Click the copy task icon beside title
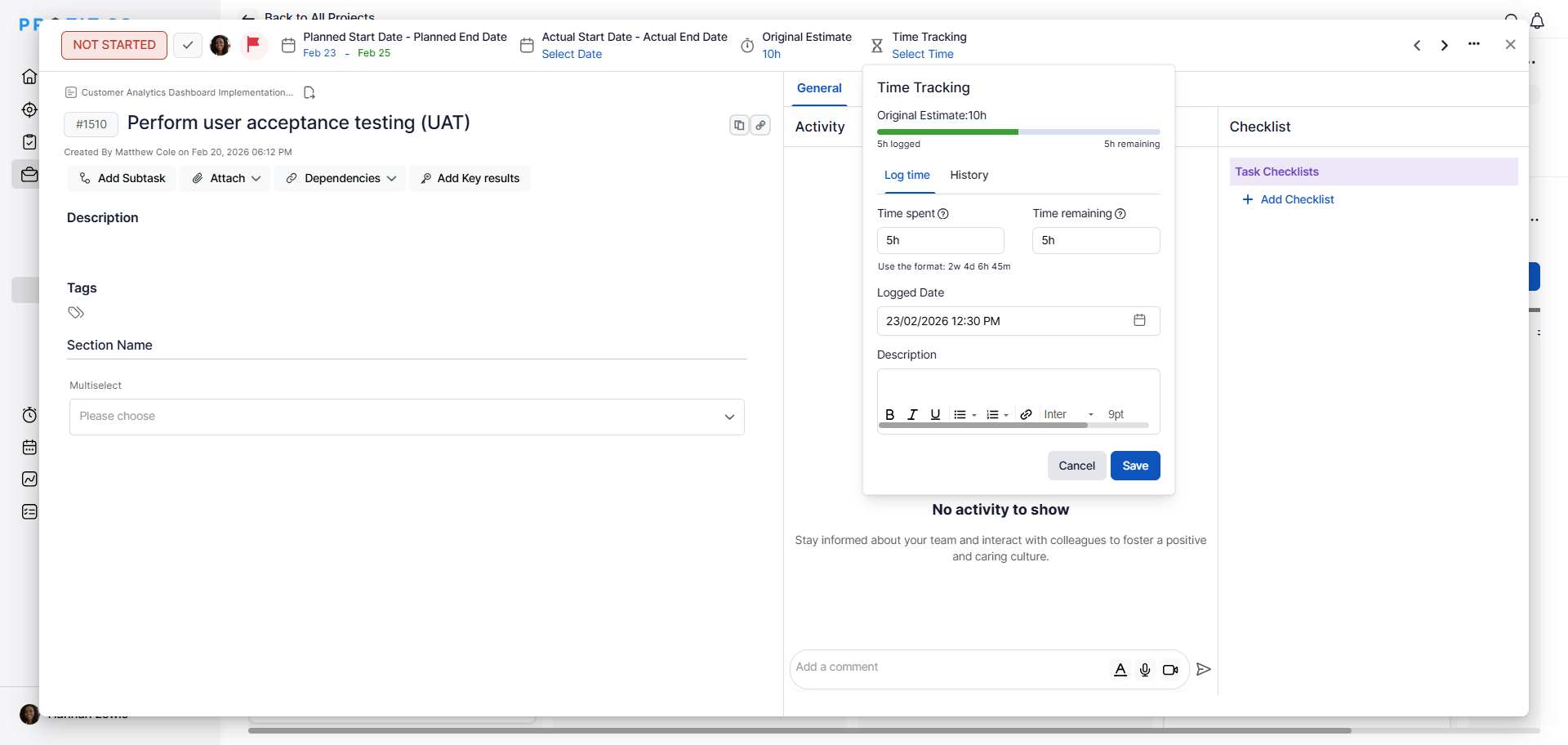The height and width of the screenshot is (745, 1568). click(739, 125)
